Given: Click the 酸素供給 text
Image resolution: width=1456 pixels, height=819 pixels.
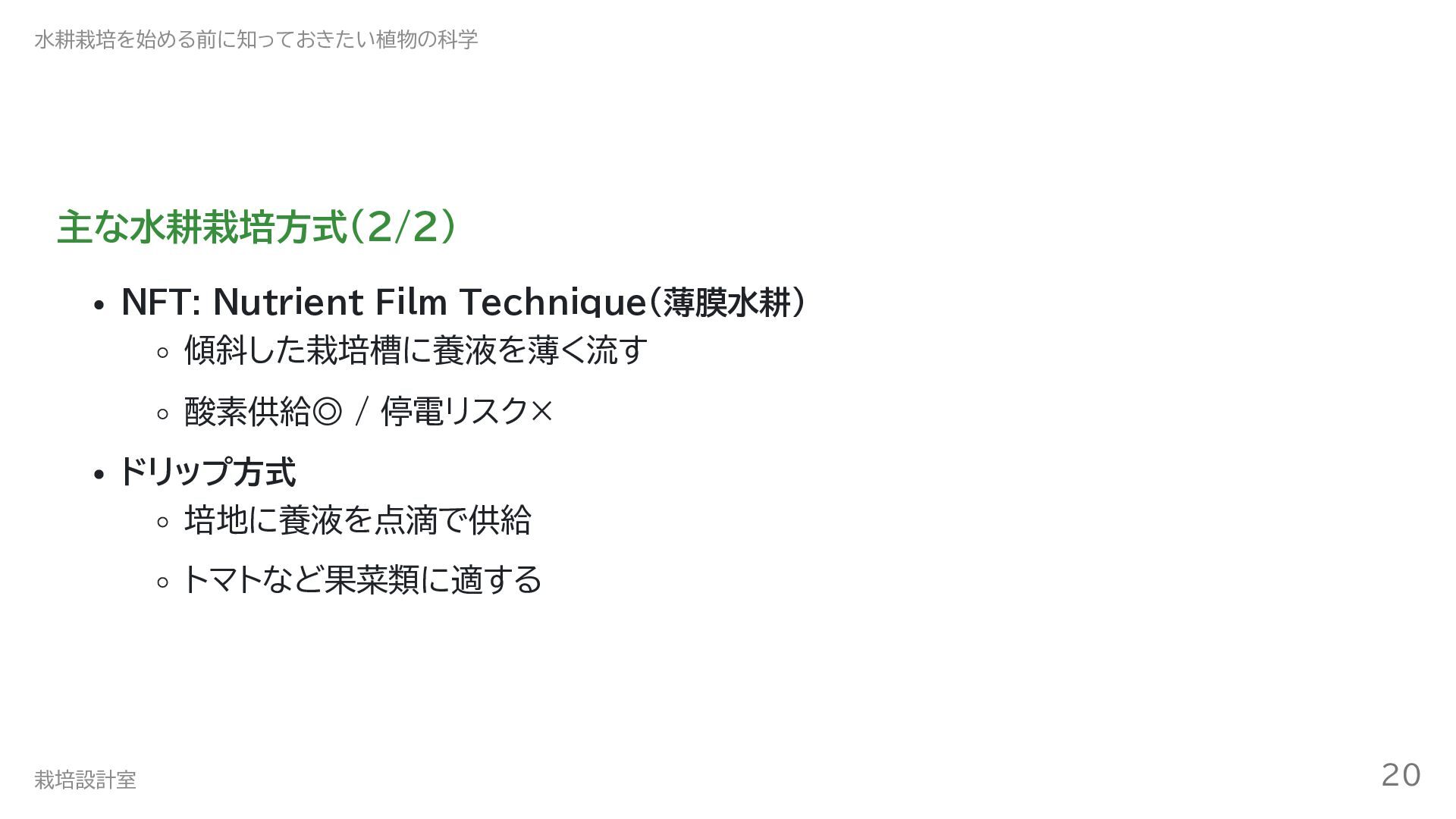Looking at the screenshot, I should coord(247,412).
